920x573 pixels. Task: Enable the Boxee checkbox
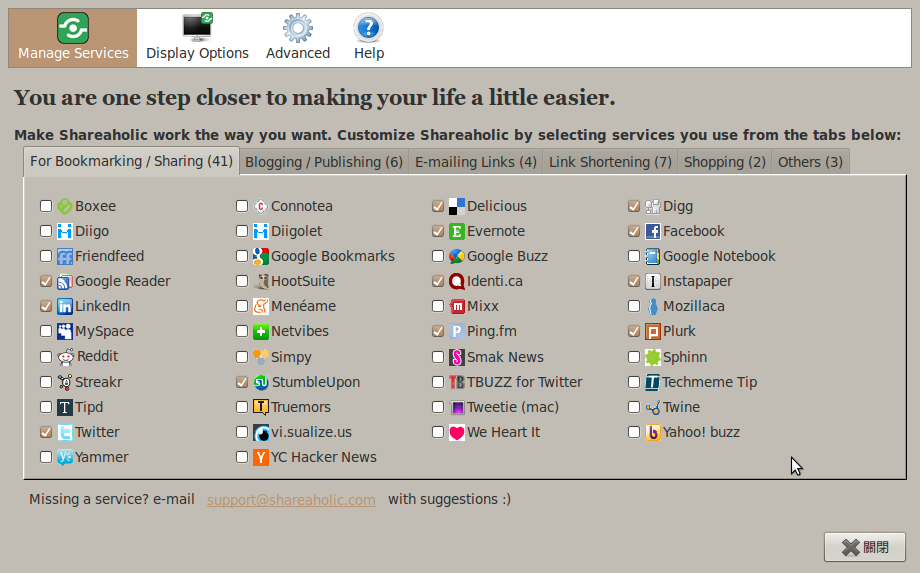coord(46,206)
